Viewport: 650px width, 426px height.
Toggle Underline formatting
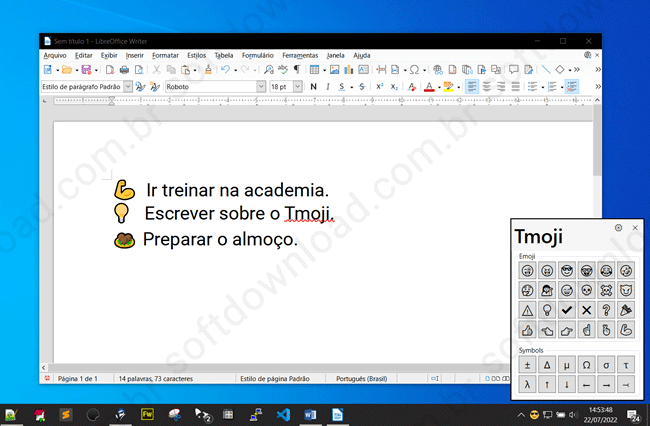click(x=341, y=87)
